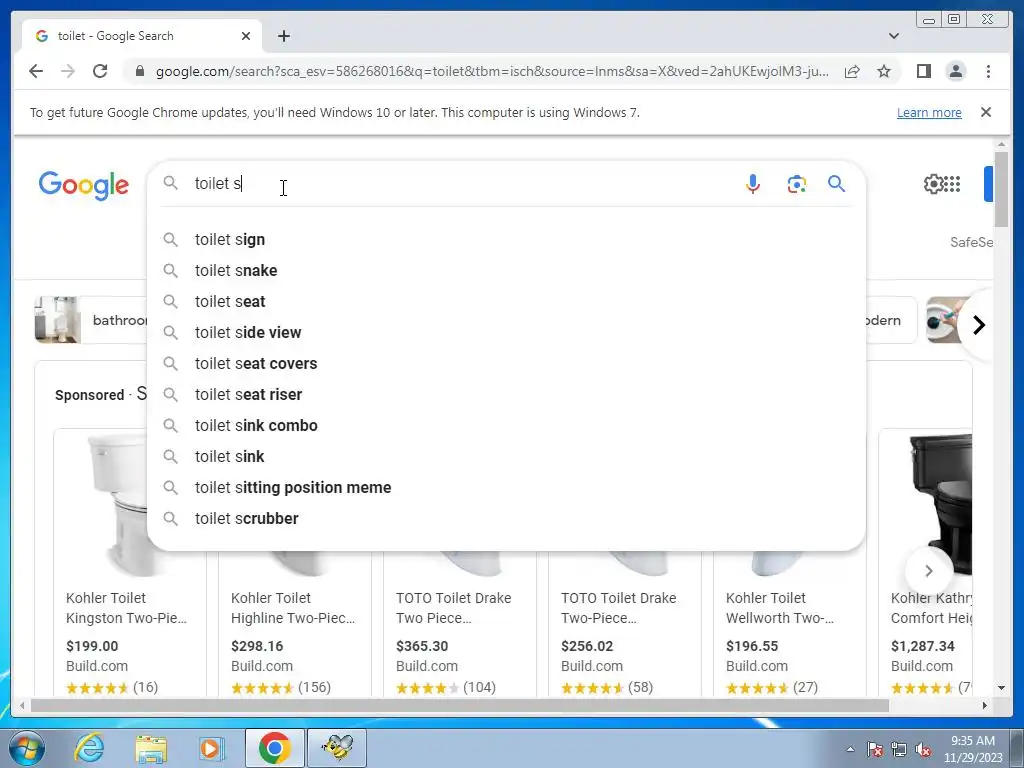Open the clock showing 9:35 AM
1024x768 pixels.
tap(973, 749)
